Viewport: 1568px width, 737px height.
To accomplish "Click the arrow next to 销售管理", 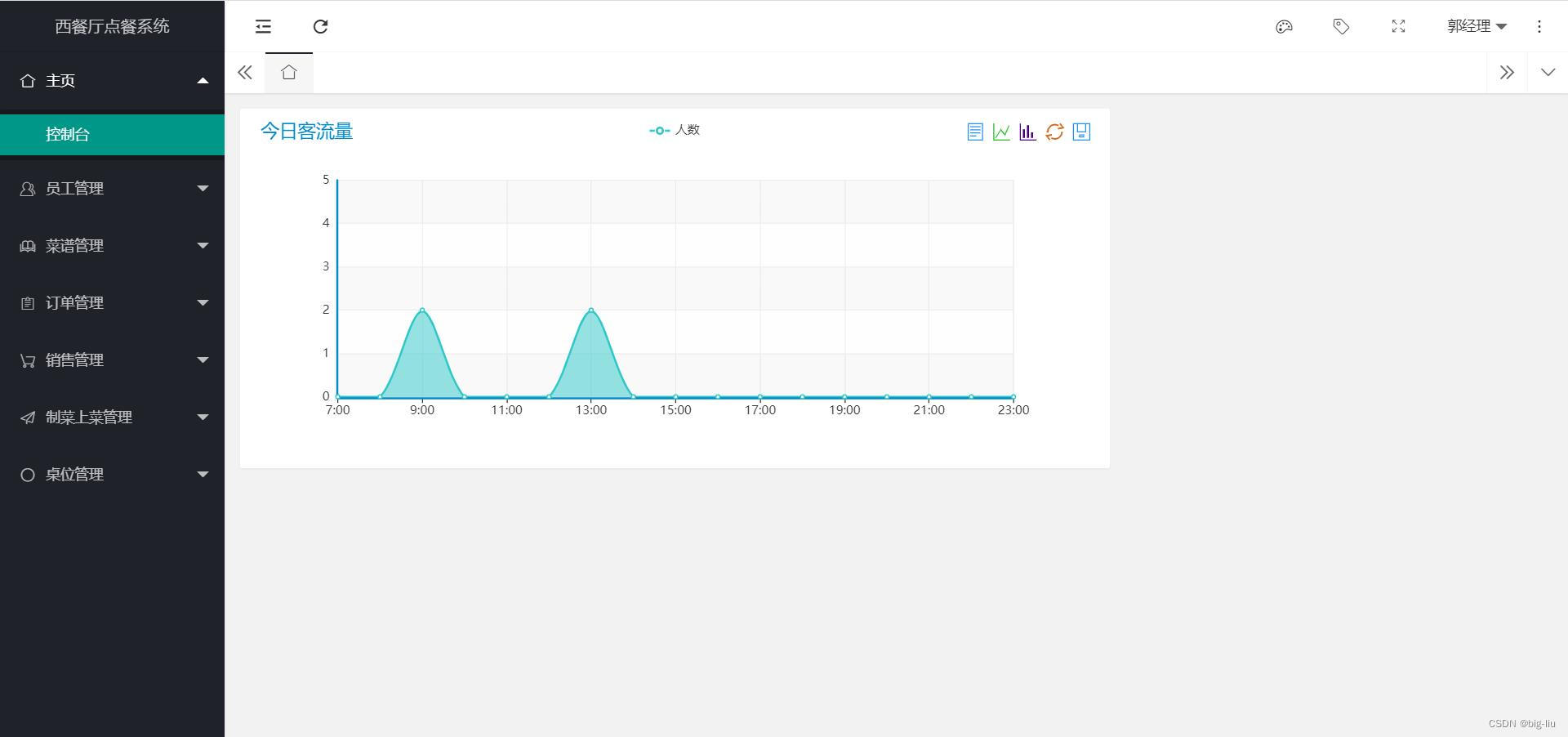I will (x=203, y=360).
